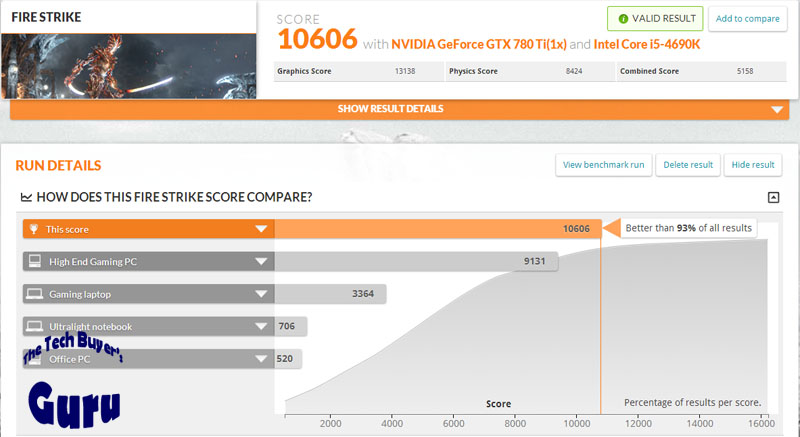Click the 10000 axis label on the chart

point(577,424)
